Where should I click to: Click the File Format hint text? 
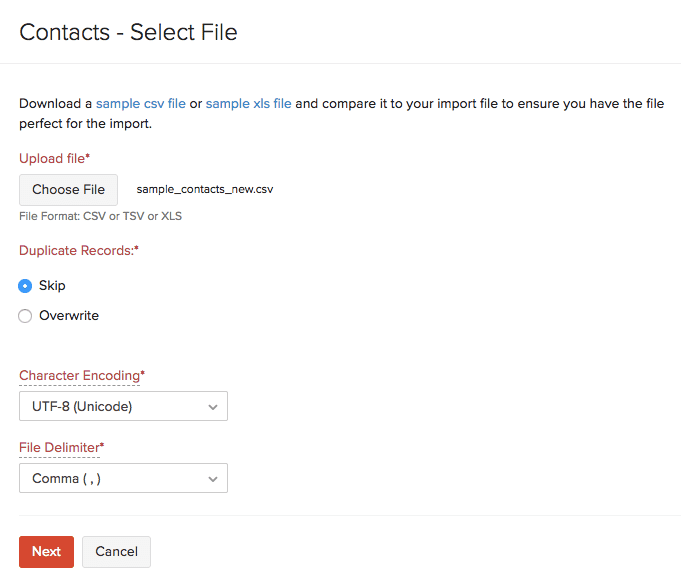[x=100, y=216]
